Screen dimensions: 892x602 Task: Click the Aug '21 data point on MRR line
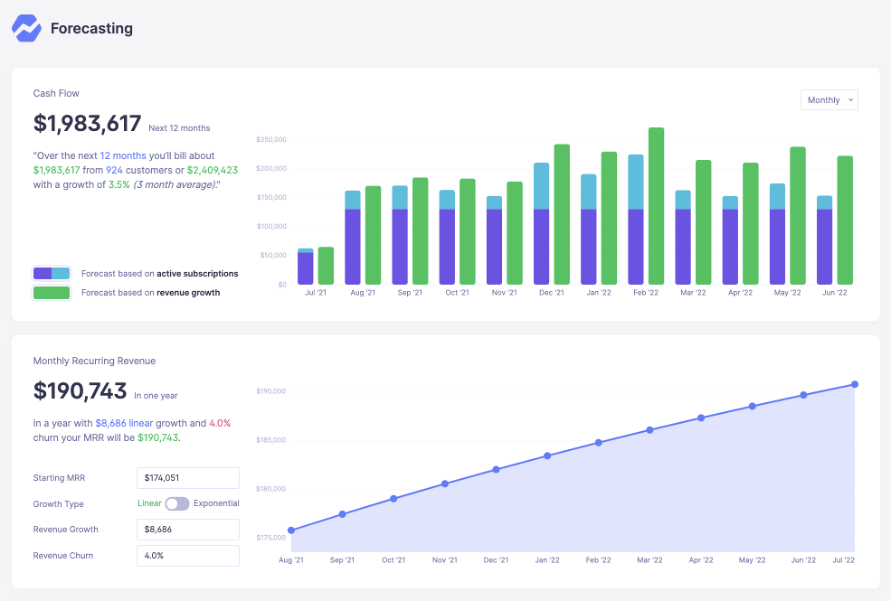291,531
